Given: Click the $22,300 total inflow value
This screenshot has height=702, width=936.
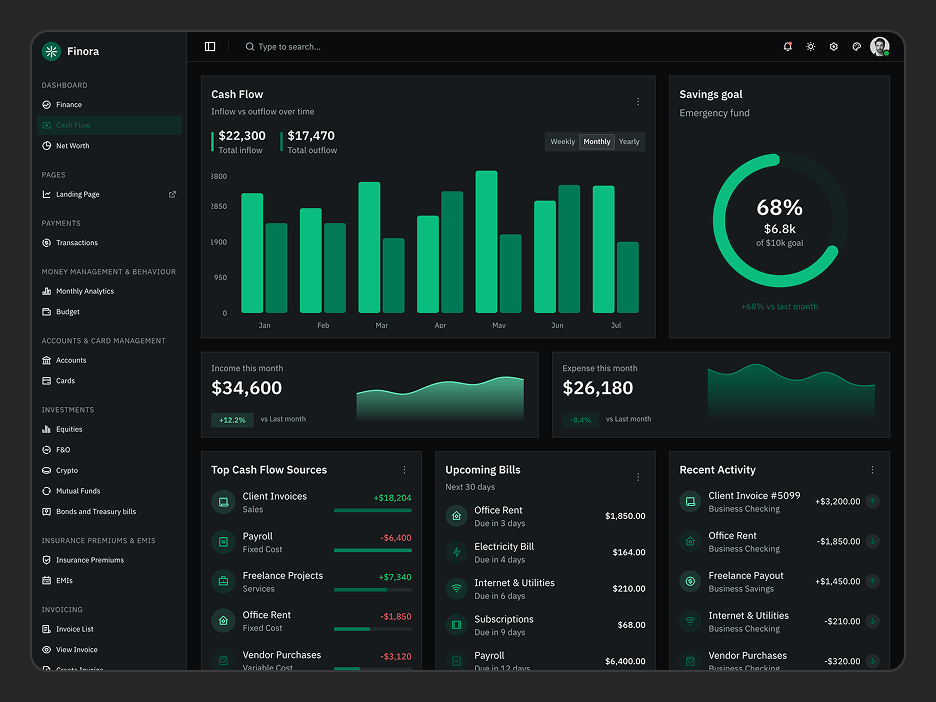Looking at the screenshot, I should tap(242, 136).
